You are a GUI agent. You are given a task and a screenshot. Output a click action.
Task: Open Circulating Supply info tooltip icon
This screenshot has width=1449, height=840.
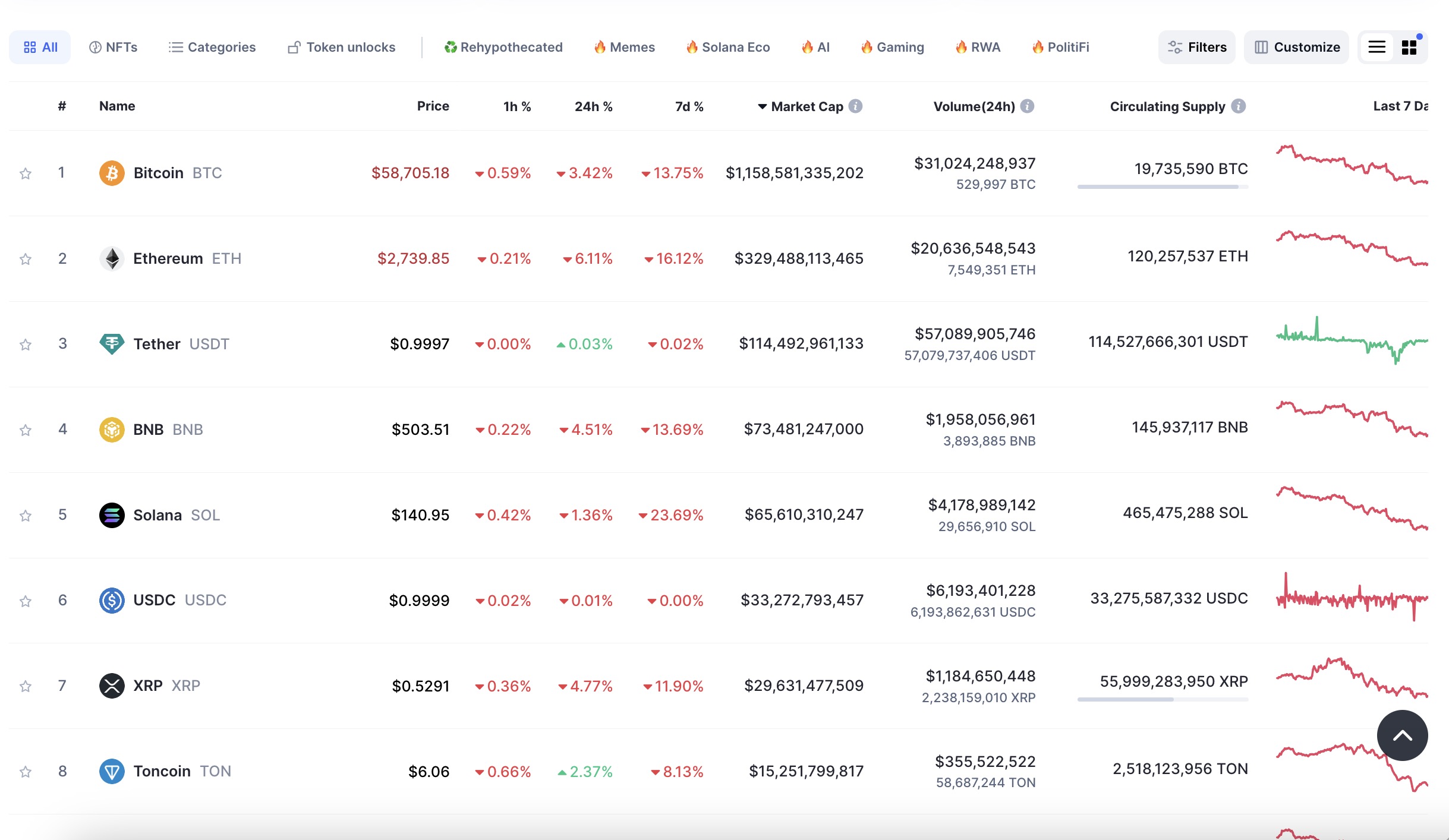(x=1238, y=106)
